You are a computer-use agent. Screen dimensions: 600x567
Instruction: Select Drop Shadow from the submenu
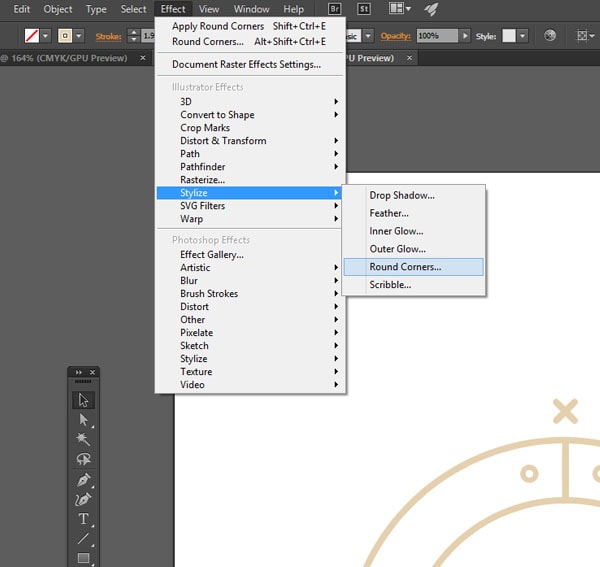point(402,195)
